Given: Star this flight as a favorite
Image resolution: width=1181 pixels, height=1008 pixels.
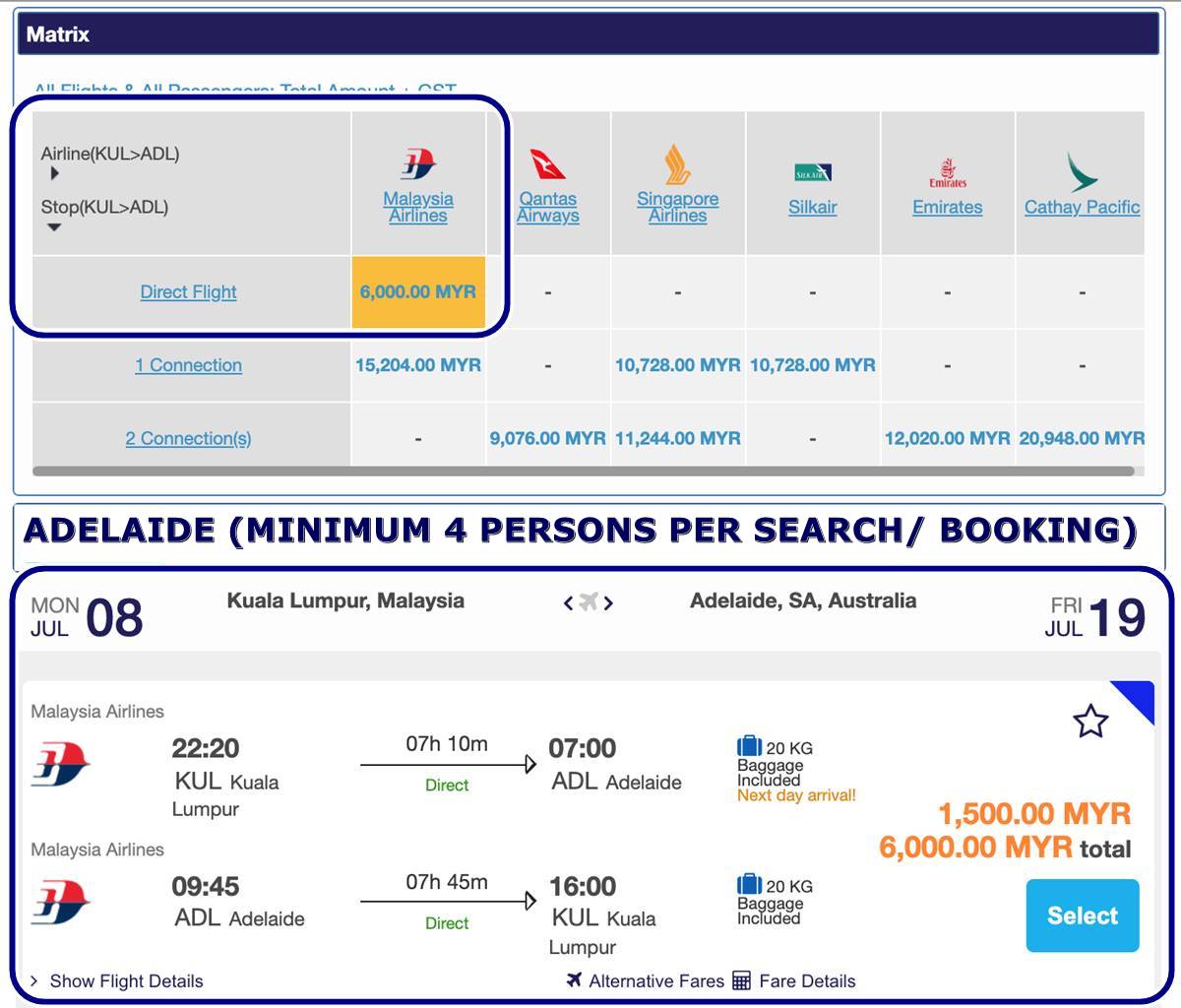Looking at the screenshot, I should (1090, 722).
